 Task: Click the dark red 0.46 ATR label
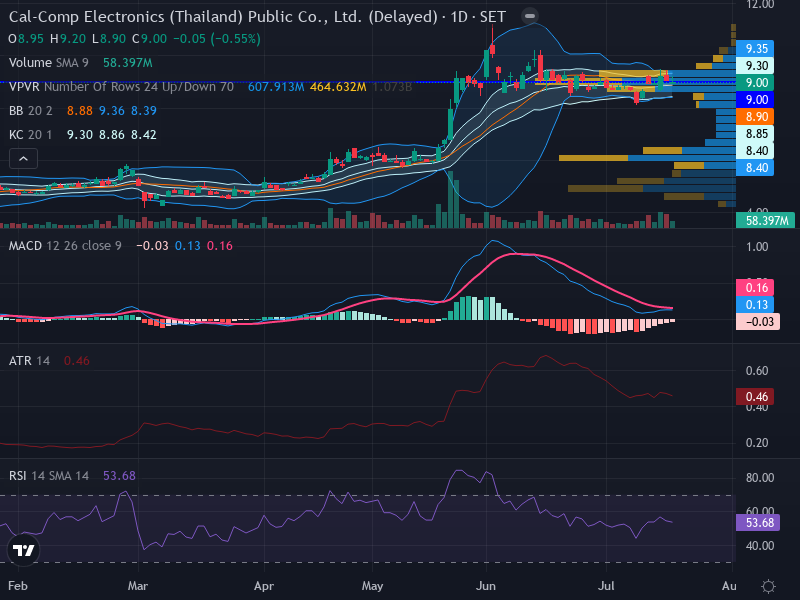pyautogui.click(x=755, y=396)
